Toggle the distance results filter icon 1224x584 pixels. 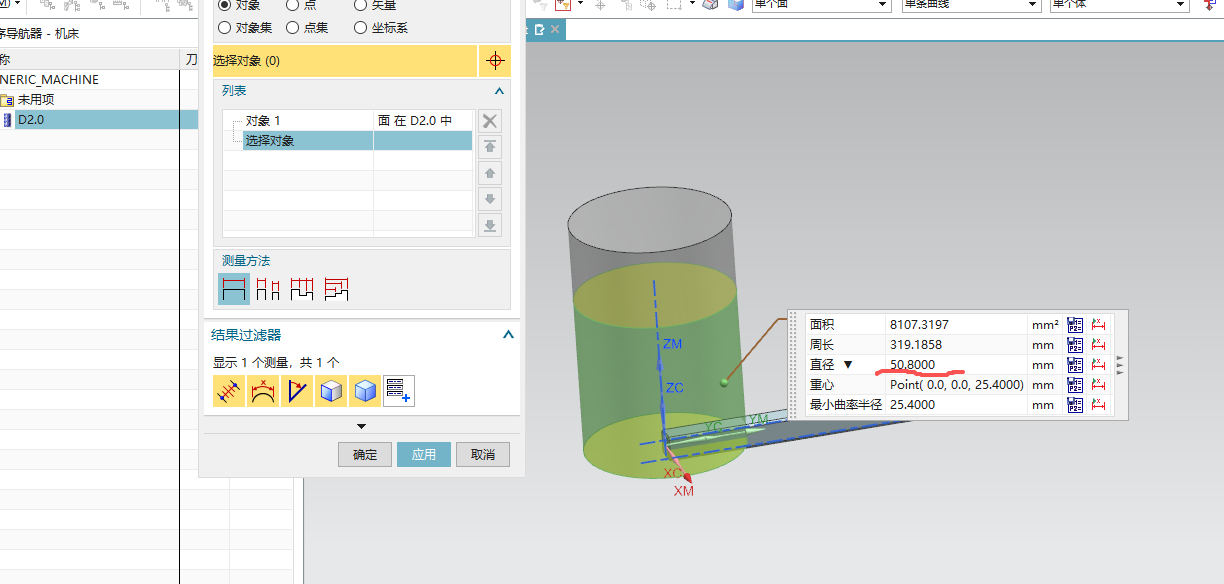(x=229, y=391)
